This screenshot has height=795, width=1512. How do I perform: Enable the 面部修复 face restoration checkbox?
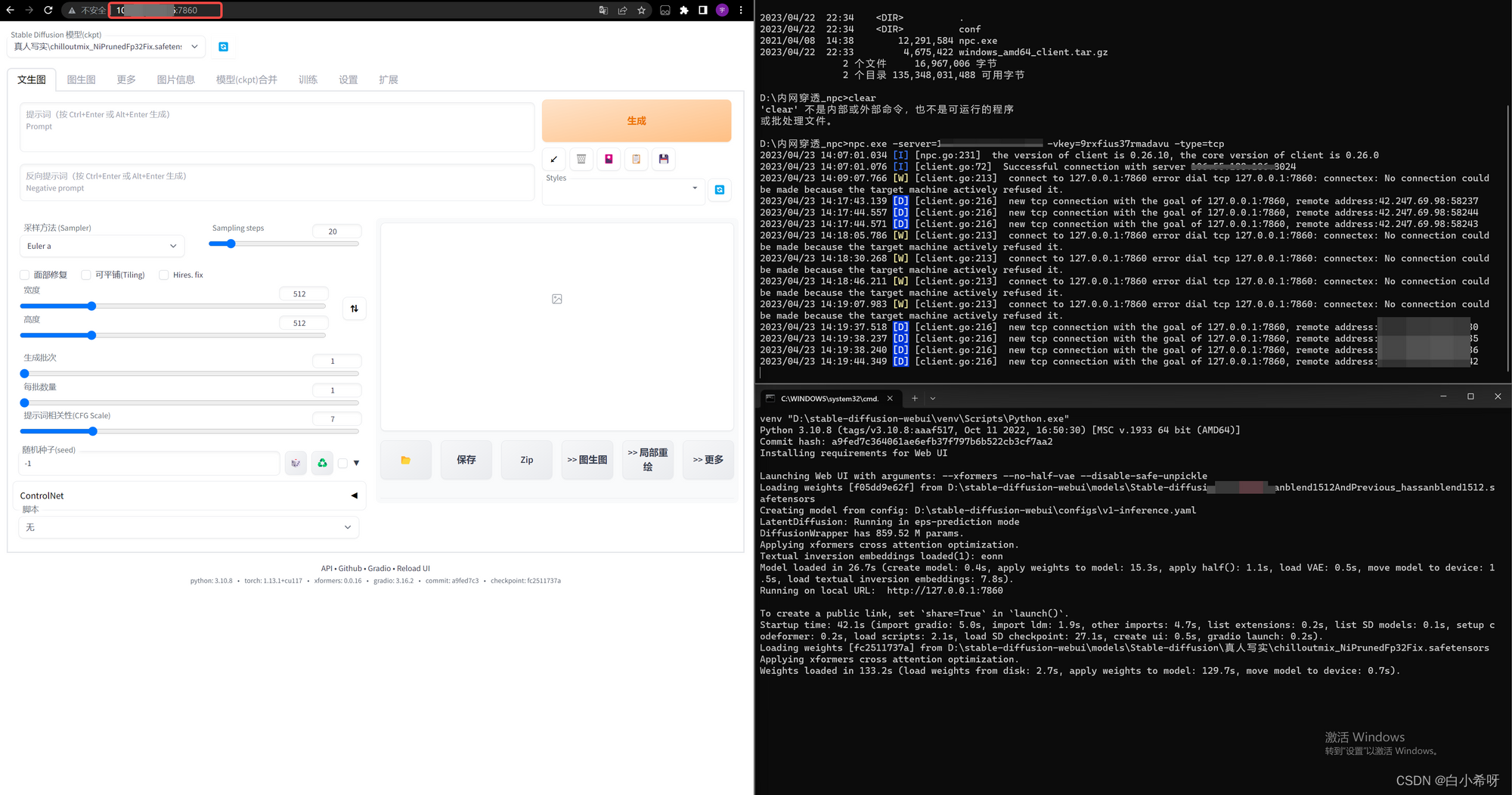point(24,275)
